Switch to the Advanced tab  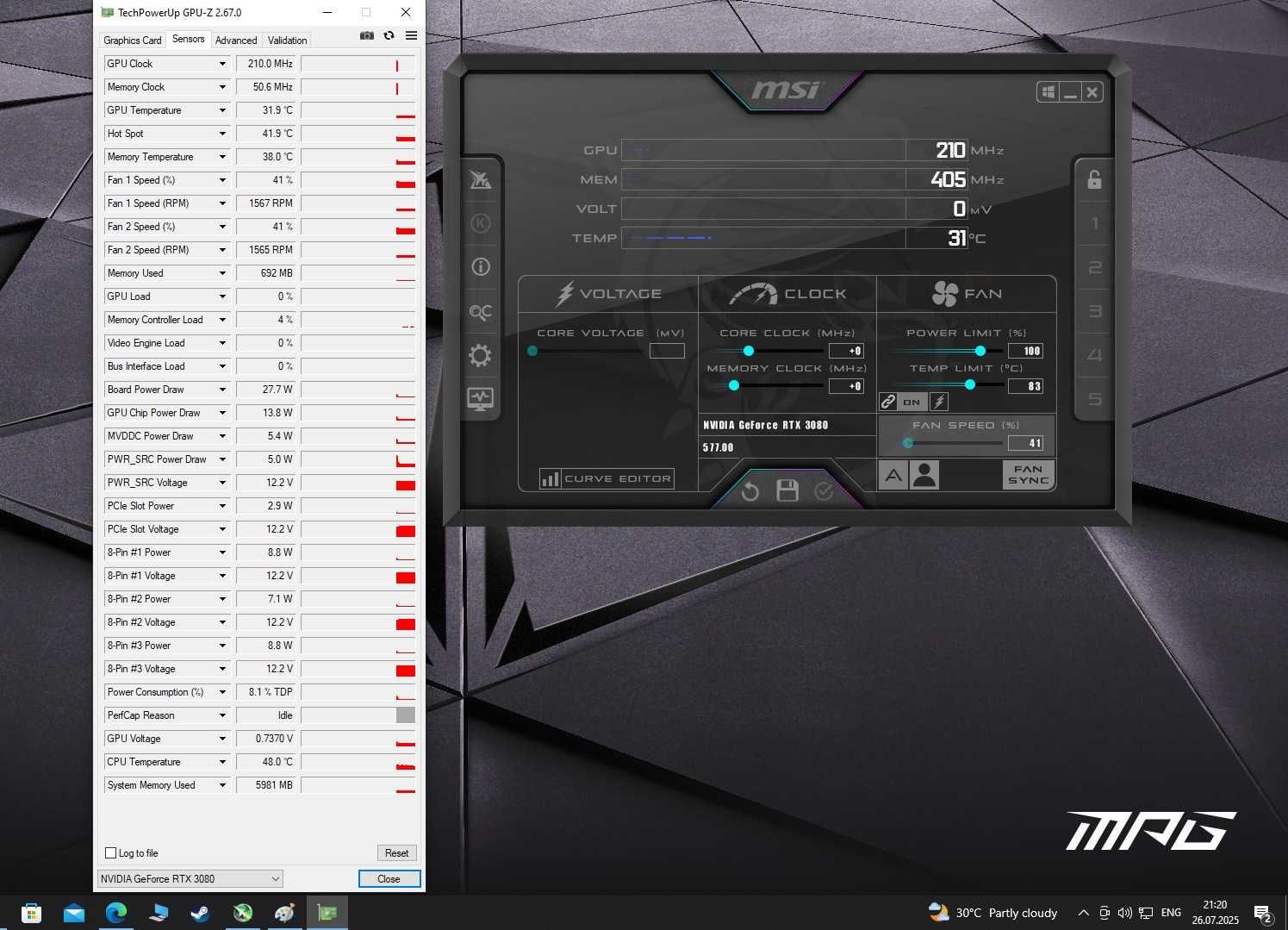point(236,41)
